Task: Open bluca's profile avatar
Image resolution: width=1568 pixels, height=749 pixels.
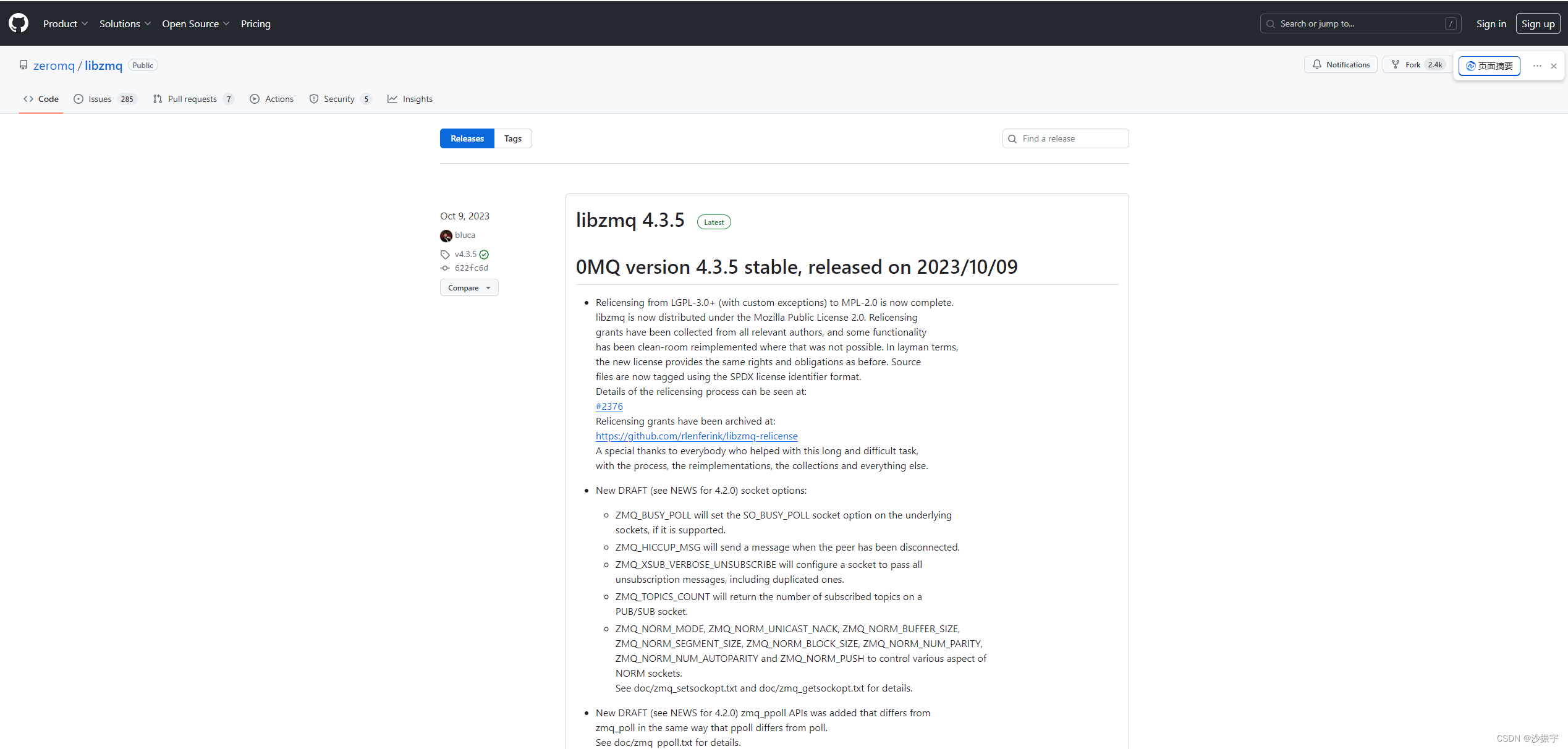Action: coord(446,235)
